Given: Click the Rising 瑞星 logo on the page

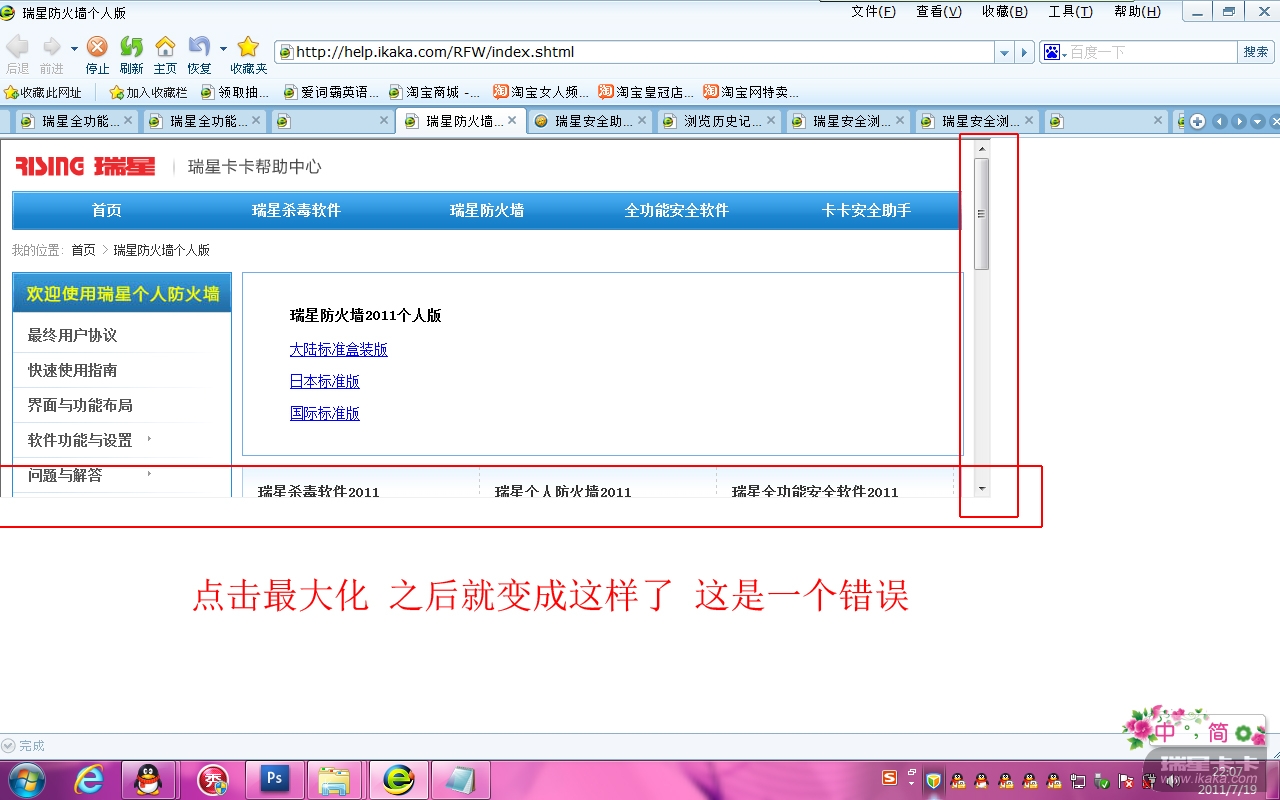Looking at the screenshot, I should click(x=85, y=166).
